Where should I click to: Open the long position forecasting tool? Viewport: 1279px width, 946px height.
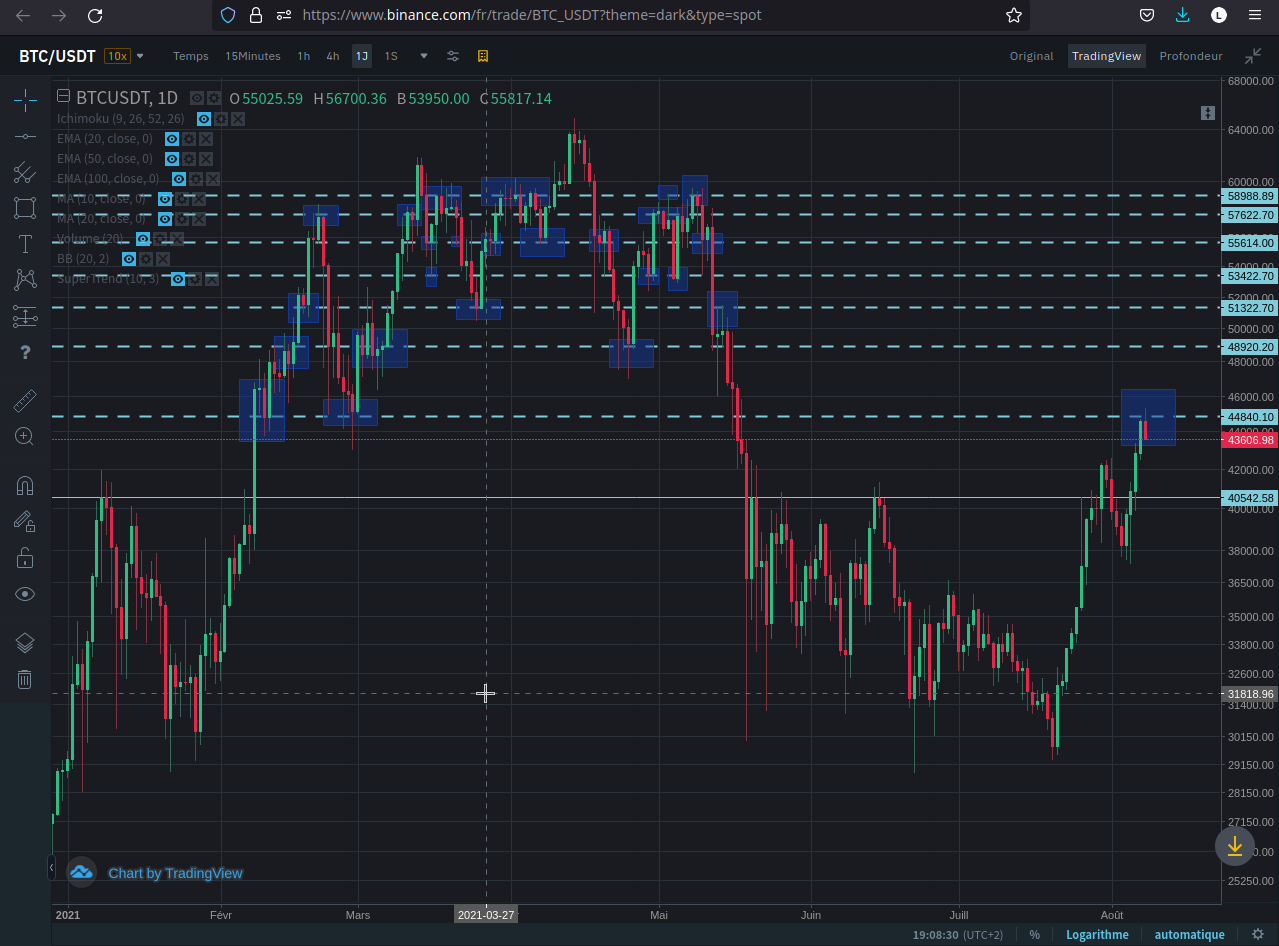(25, 317)
